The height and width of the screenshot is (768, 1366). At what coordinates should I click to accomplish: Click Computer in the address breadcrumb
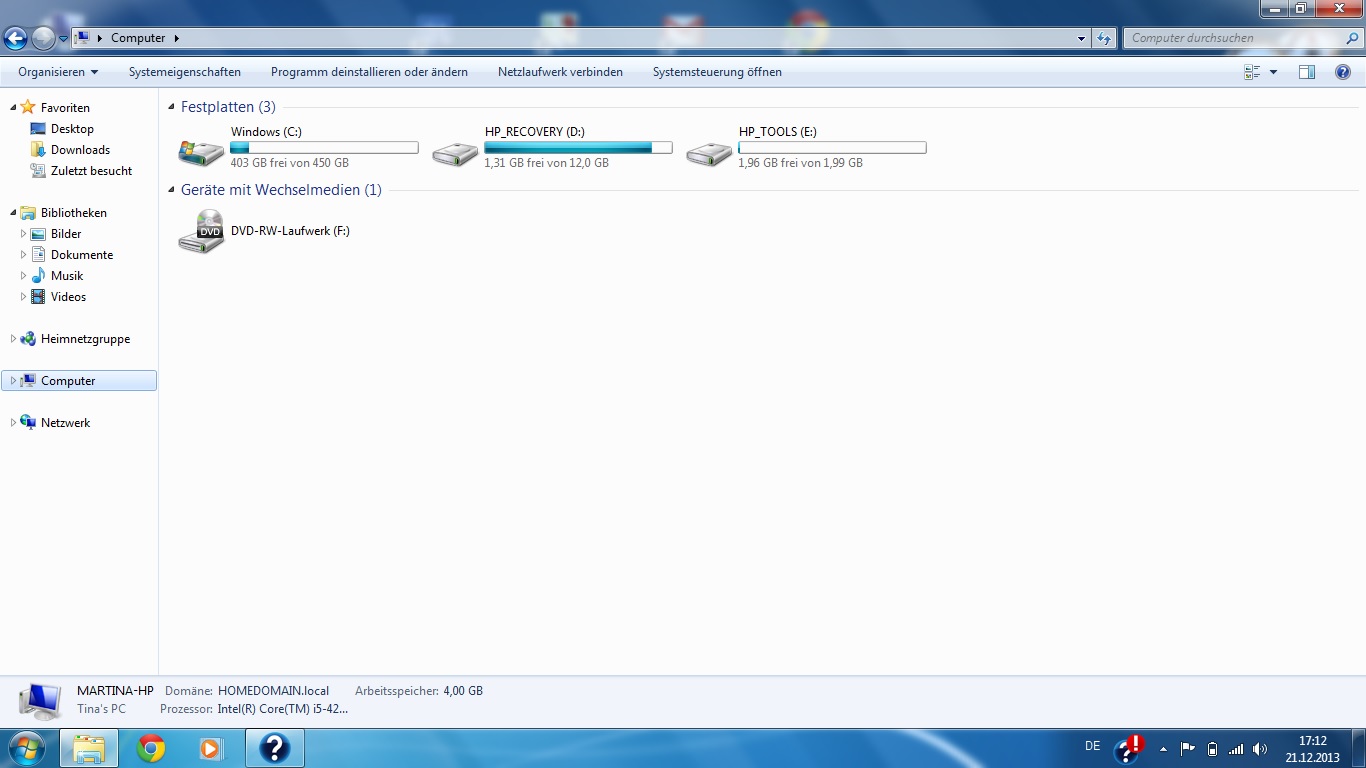[138, 38]
